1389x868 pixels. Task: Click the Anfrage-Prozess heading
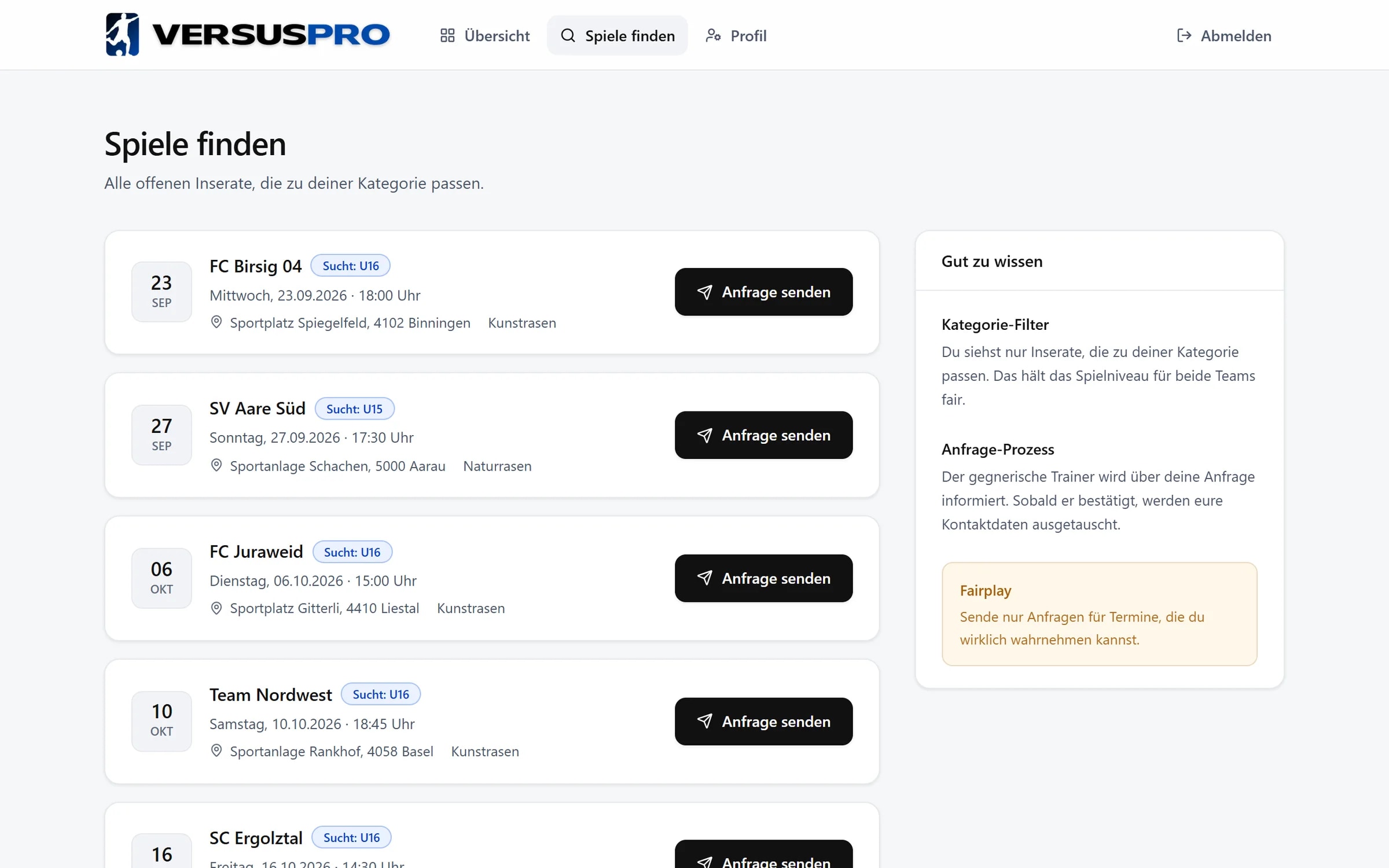998,449
